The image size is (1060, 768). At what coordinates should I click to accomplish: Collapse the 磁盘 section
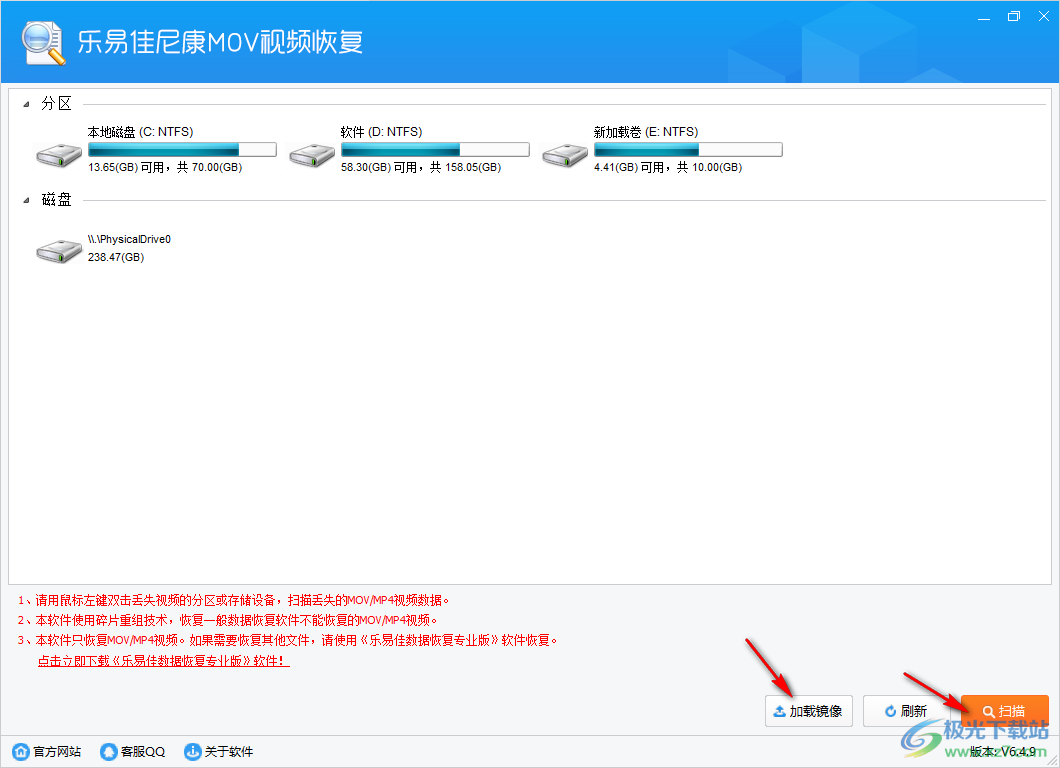coord(26,200)
